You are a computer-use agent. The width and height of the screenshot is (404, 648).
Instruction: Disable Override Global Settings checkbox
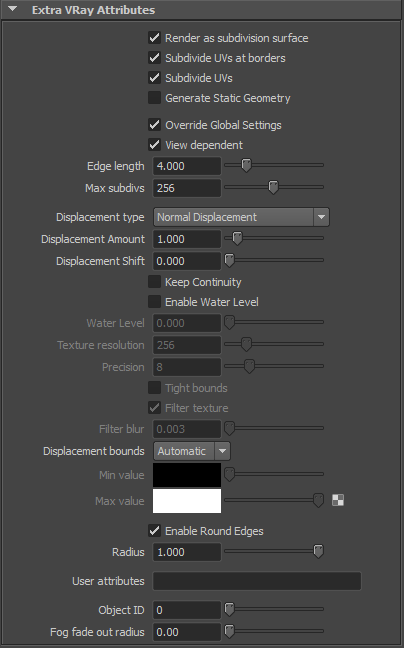[154, 125]
